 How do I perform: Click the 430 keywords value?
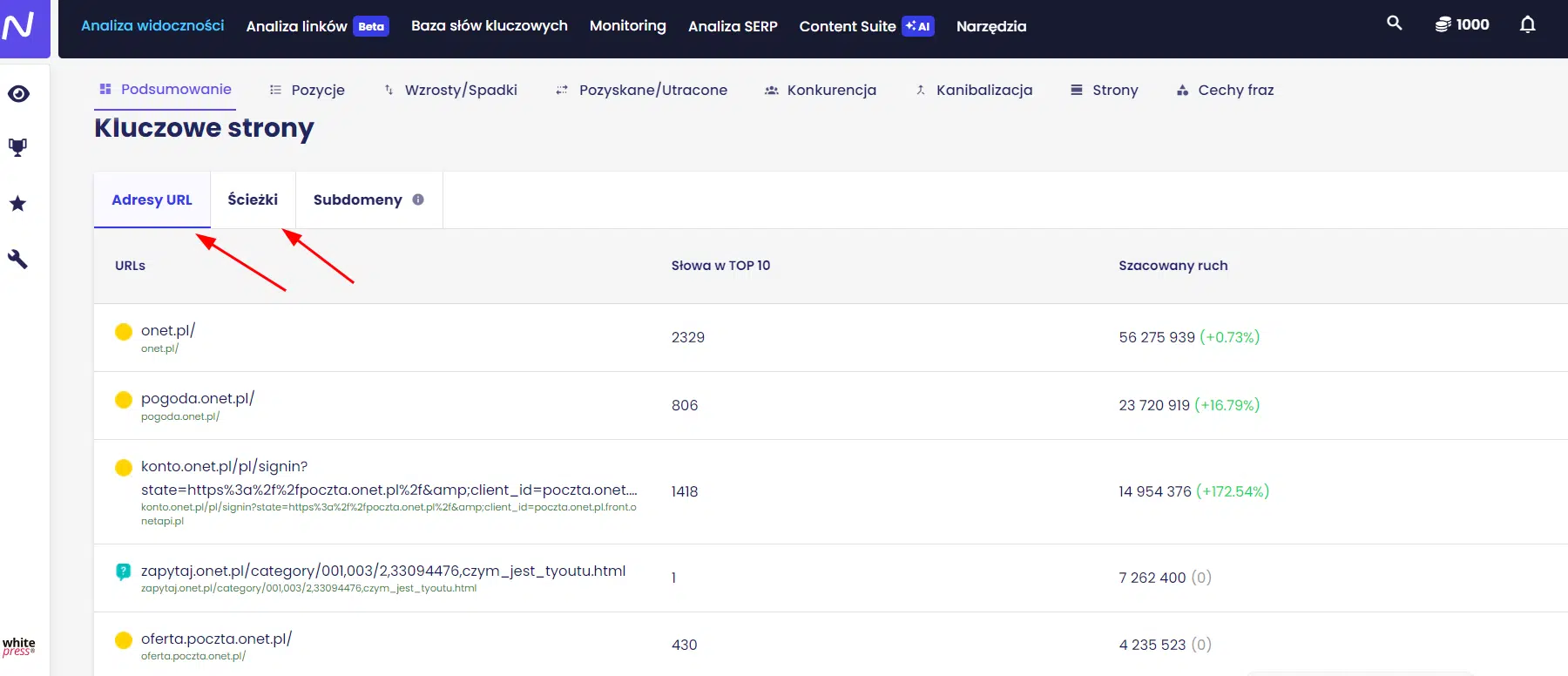(x=685, y=645)
